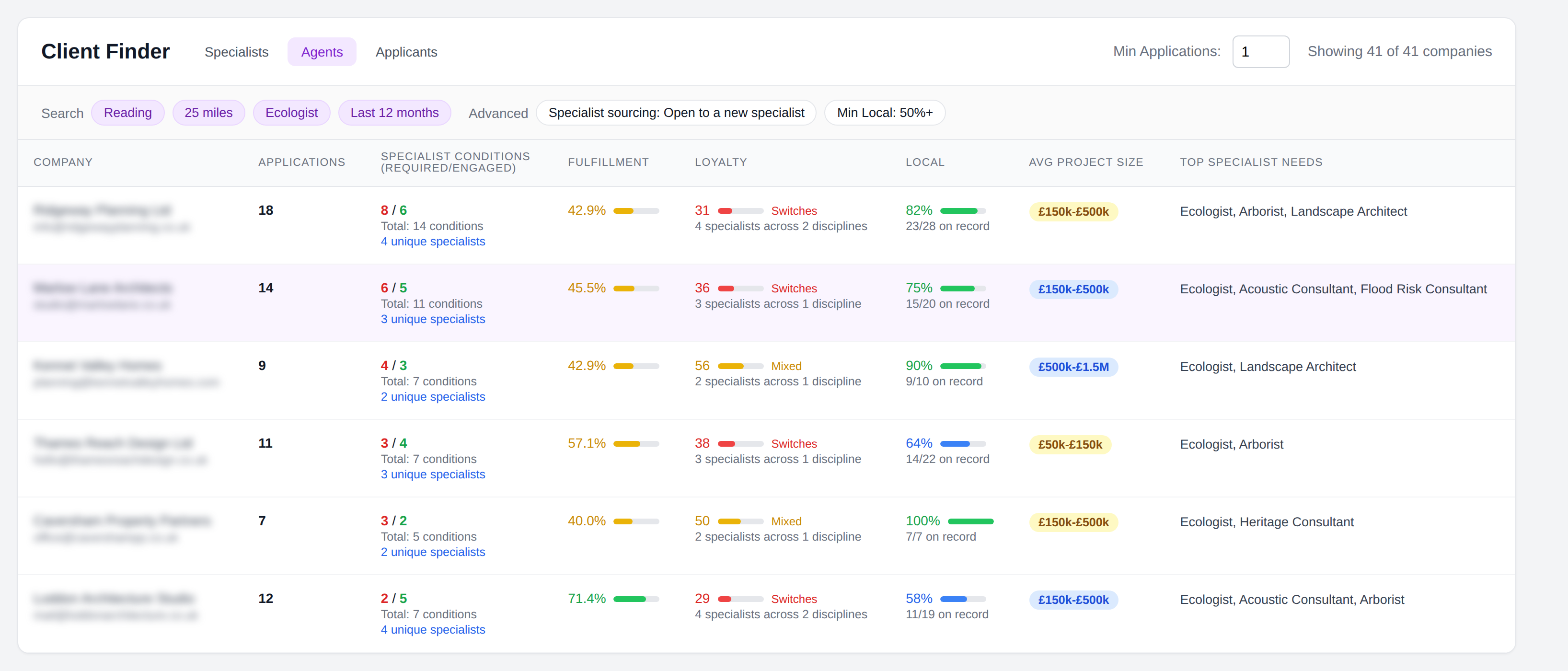Click 'Ecologist, Acoustic Consultant, Flood Risk Consultant' text

pyautogui.click(x=1333, y=289)
